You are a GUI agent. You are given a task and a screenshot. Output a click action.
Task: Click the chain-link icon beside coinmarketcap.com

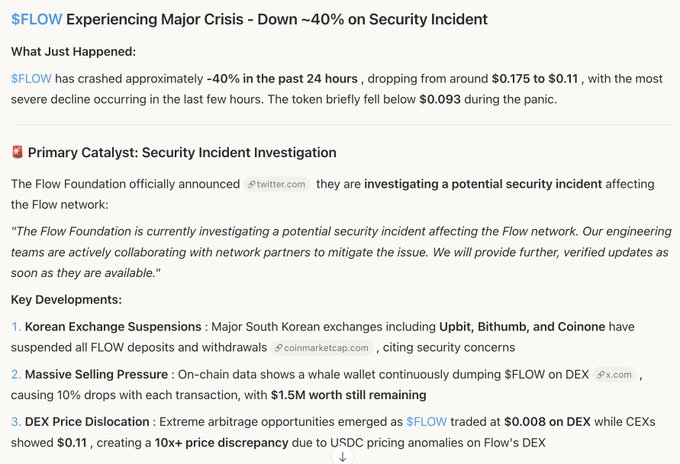pyautogui.click(x=277, y=348)
